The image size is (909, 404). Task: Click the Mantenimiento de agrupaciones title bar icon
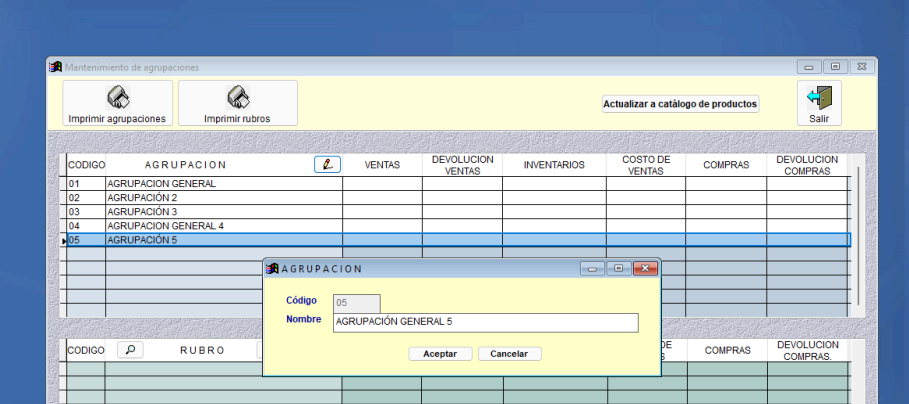pyautogui.click(x=55, y=67)
